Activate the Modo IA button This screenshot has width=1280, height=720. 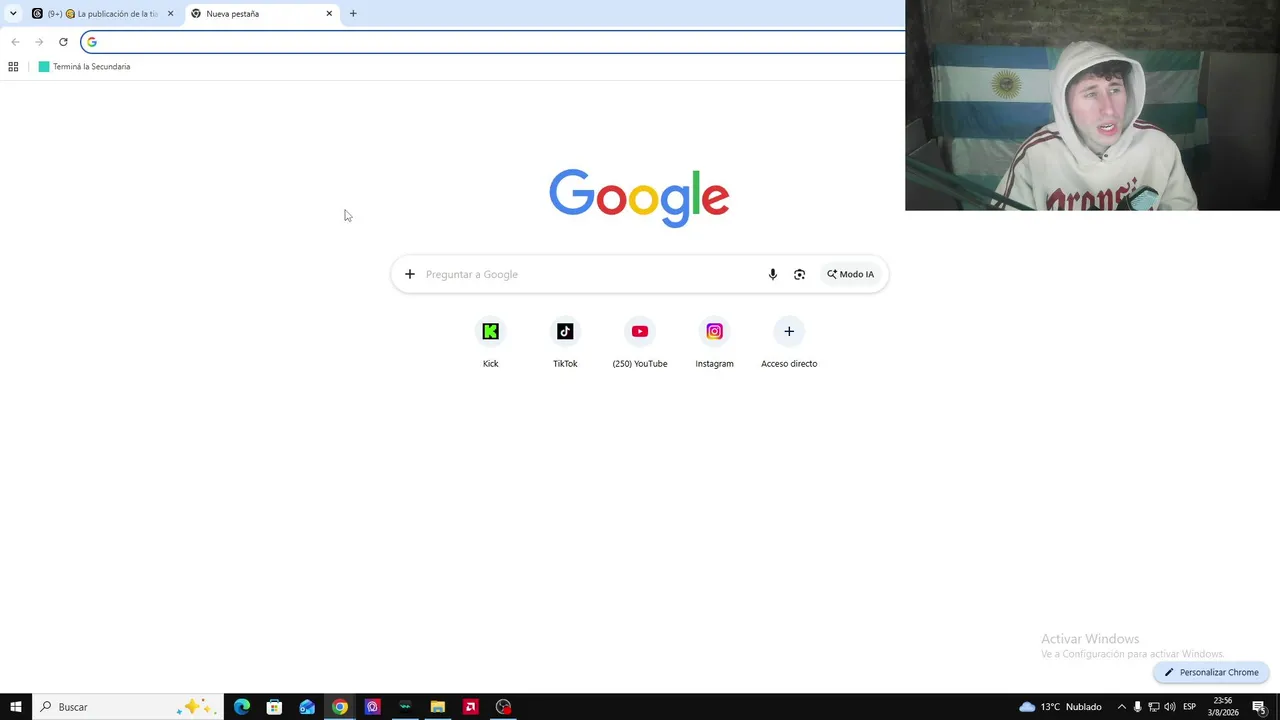click(x=851, y=274)
